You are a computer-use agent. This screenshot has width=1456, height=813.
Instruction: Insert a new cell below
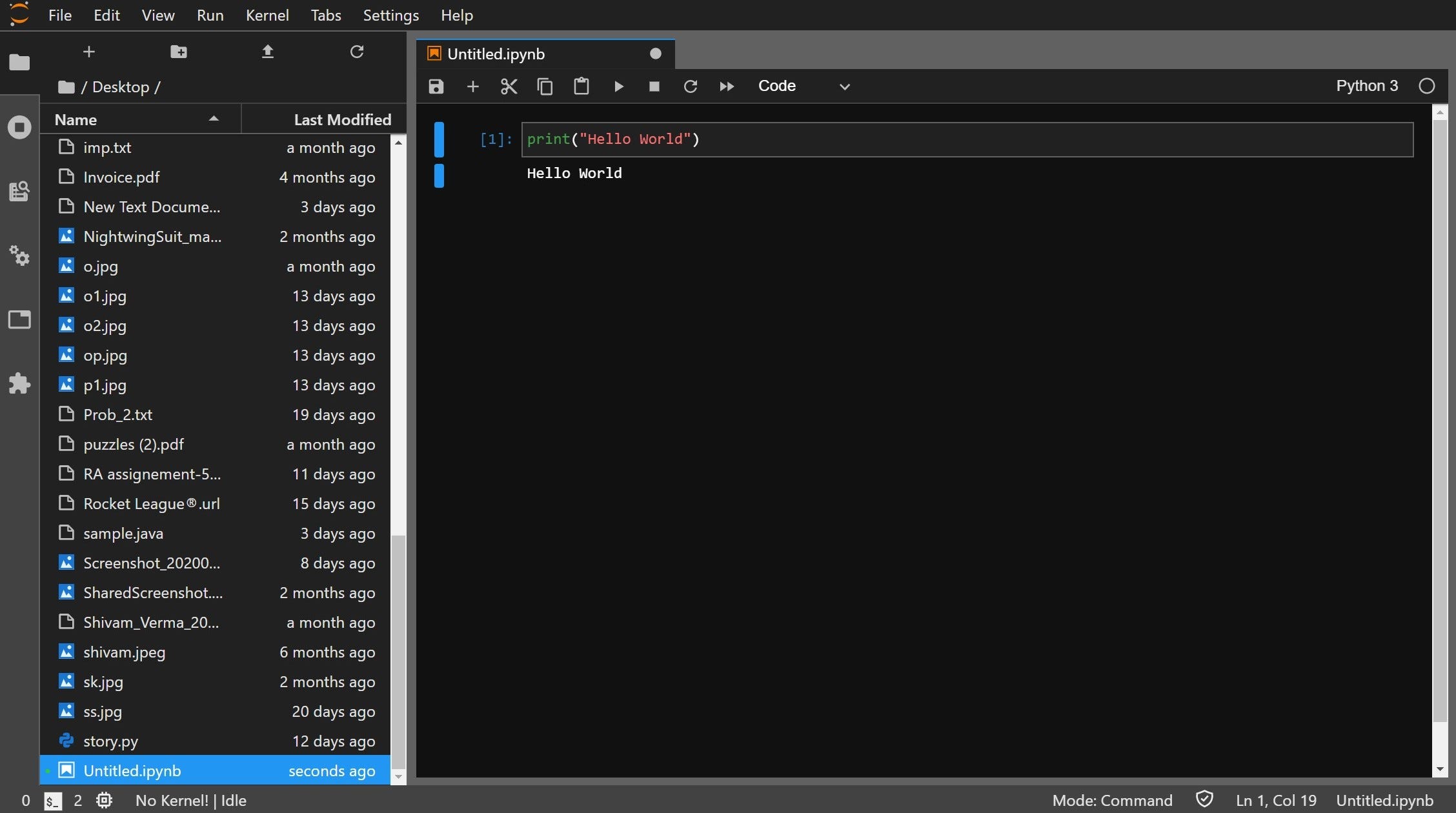click(x=473, y=86)
